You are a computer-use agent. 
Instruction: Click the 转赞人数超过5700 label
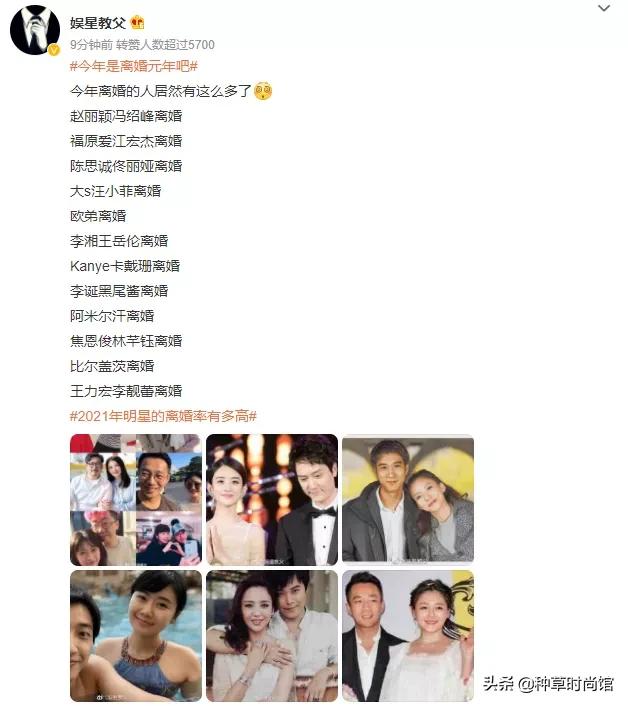click(165, 45)
